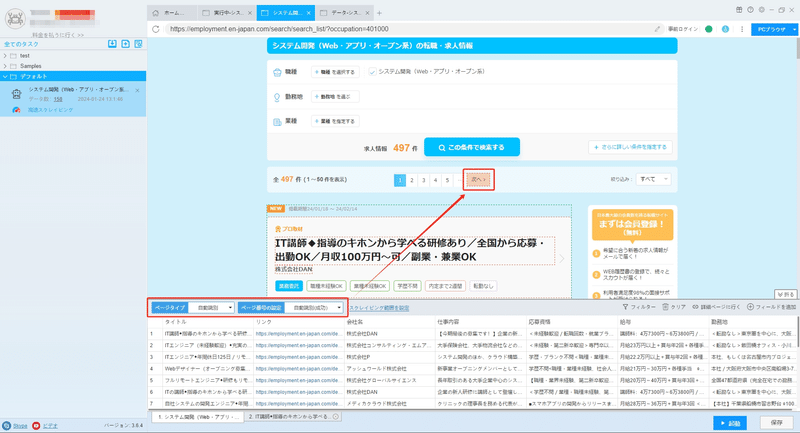Click the 職種 hat icon on webpage
This screenshot has height=433, width=800.
(277, 72)
